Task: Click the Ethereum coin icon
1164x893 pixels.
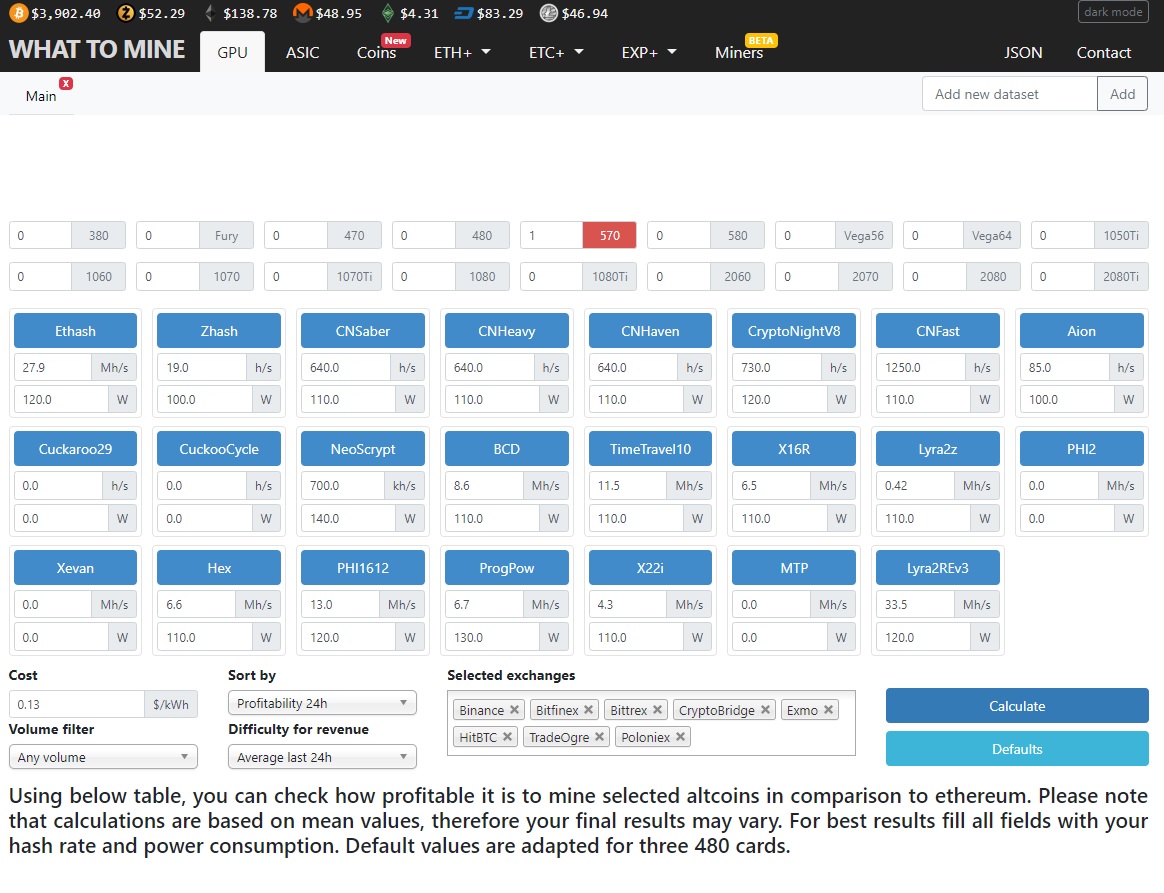Action: [209, 13]
